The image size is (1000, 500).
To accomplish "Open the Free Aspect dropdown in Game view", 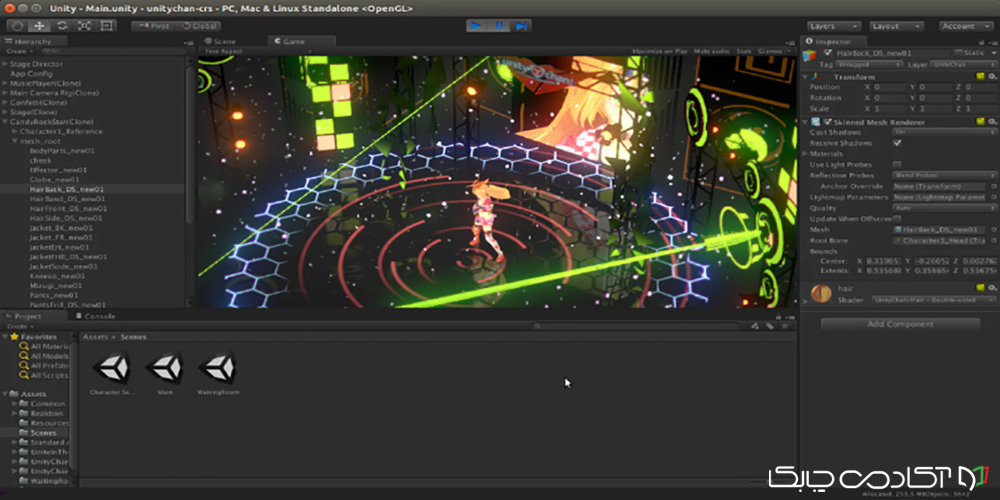I will tap(258, 51).
